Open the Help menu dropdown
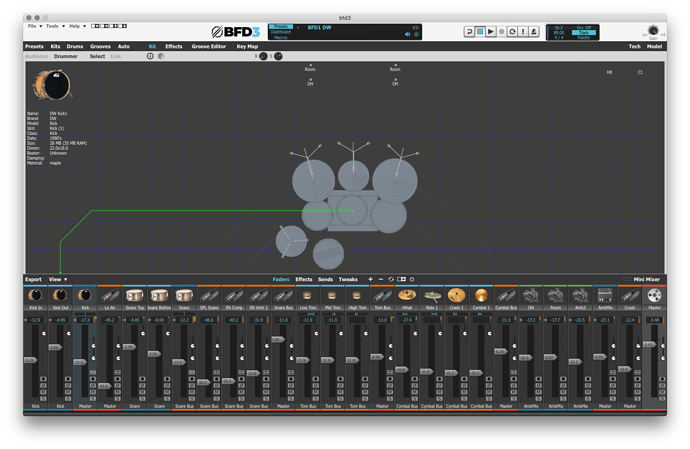Screen dimensions: 690x449 pyautogui.click(x=77, y=26)
